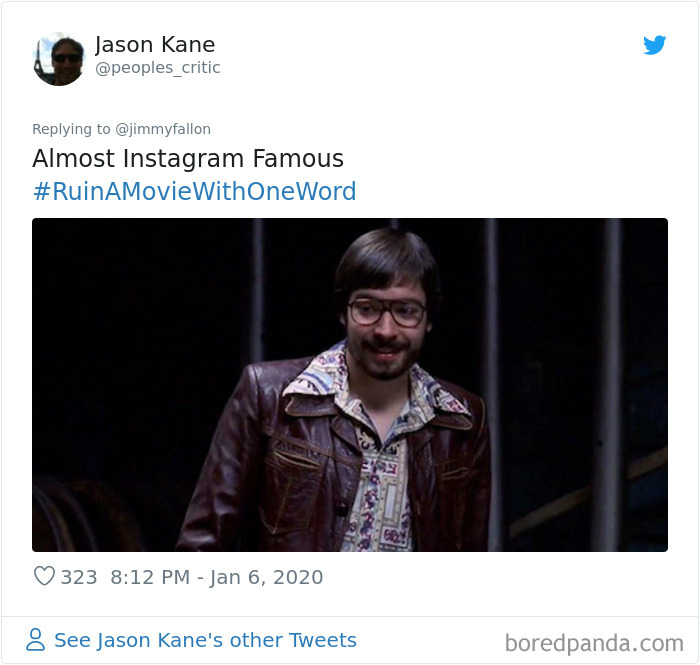The height and width of the screenshot is (665, 700).
Task: See Jason Kane's other Tweets
Action: tap(205, 640)
